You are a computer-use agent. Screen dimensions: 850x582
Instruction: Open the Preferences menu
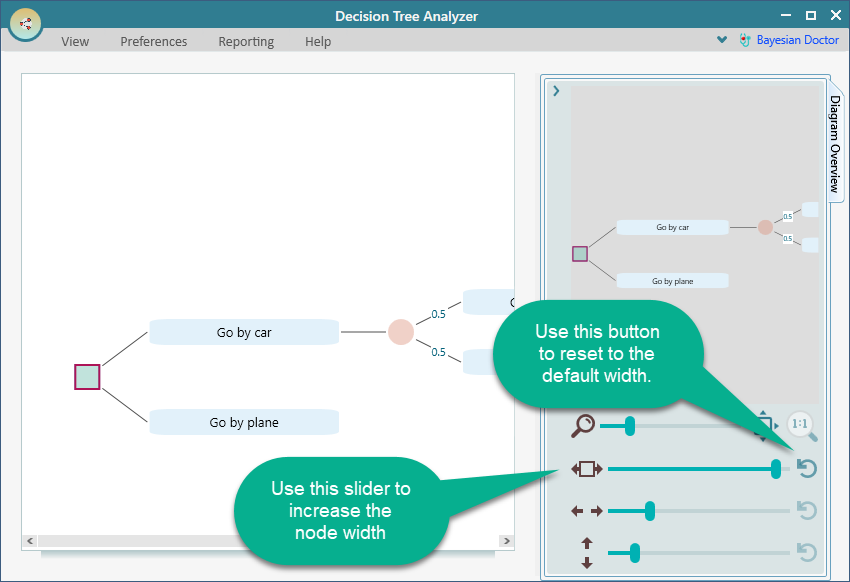pyautogui.click(x=153, y=42)
